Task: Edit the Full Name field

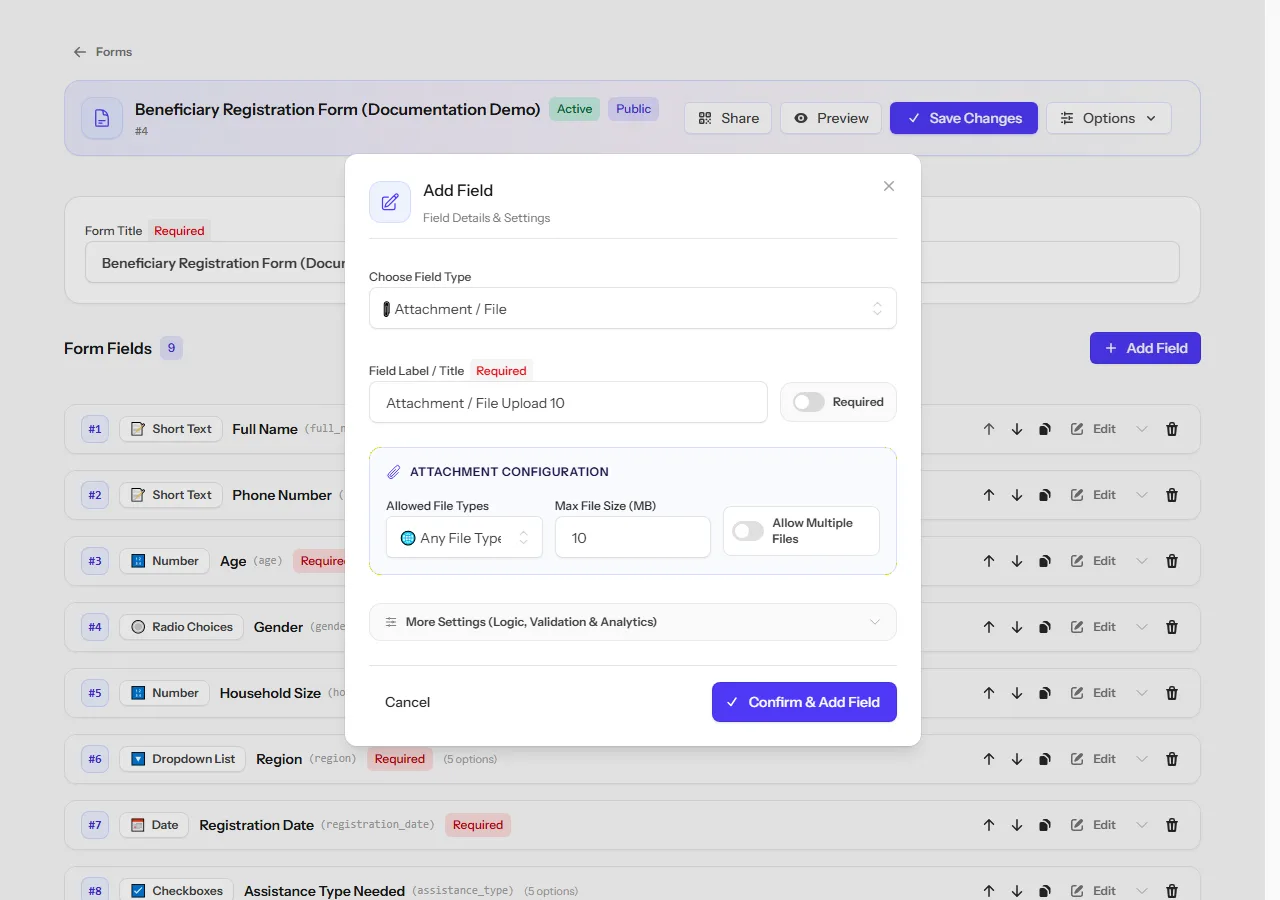Action: pyautogui.click(x=1093, y=429)
